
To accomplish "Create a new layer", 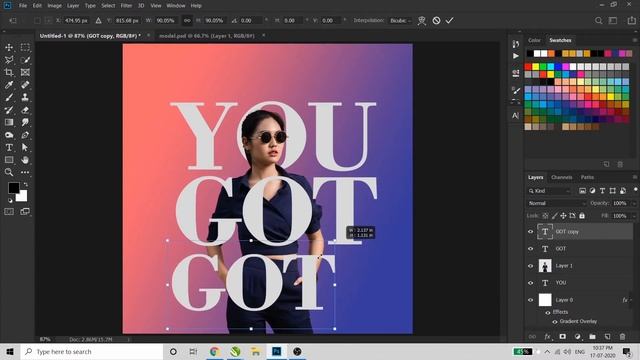I will [x=607, y=337].
